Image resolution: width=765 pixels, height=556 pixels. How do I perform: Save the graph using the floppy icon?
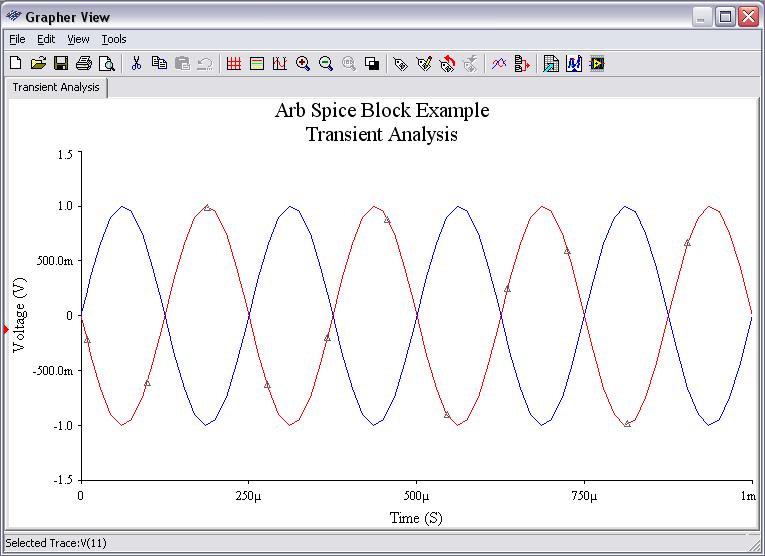61,64
